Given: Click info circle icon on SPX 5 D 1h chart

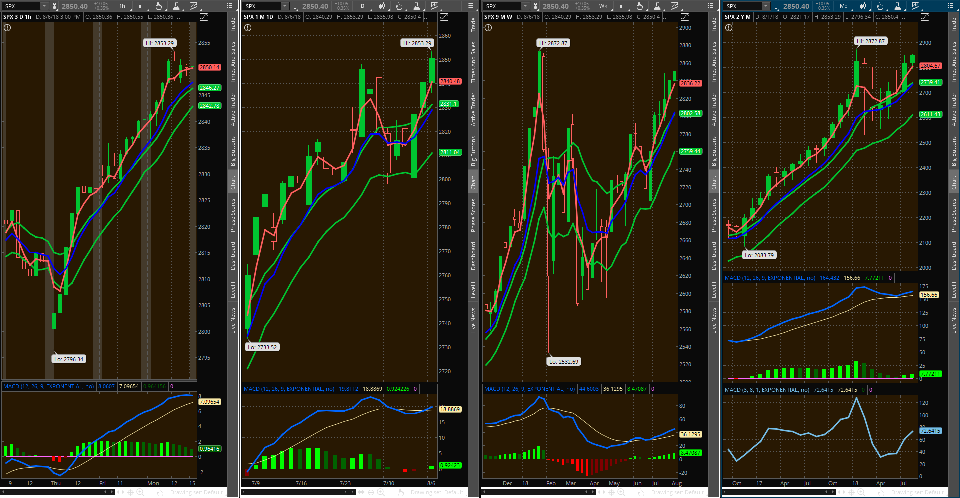Looking at the screenshot, I should (x=7, y=28).
